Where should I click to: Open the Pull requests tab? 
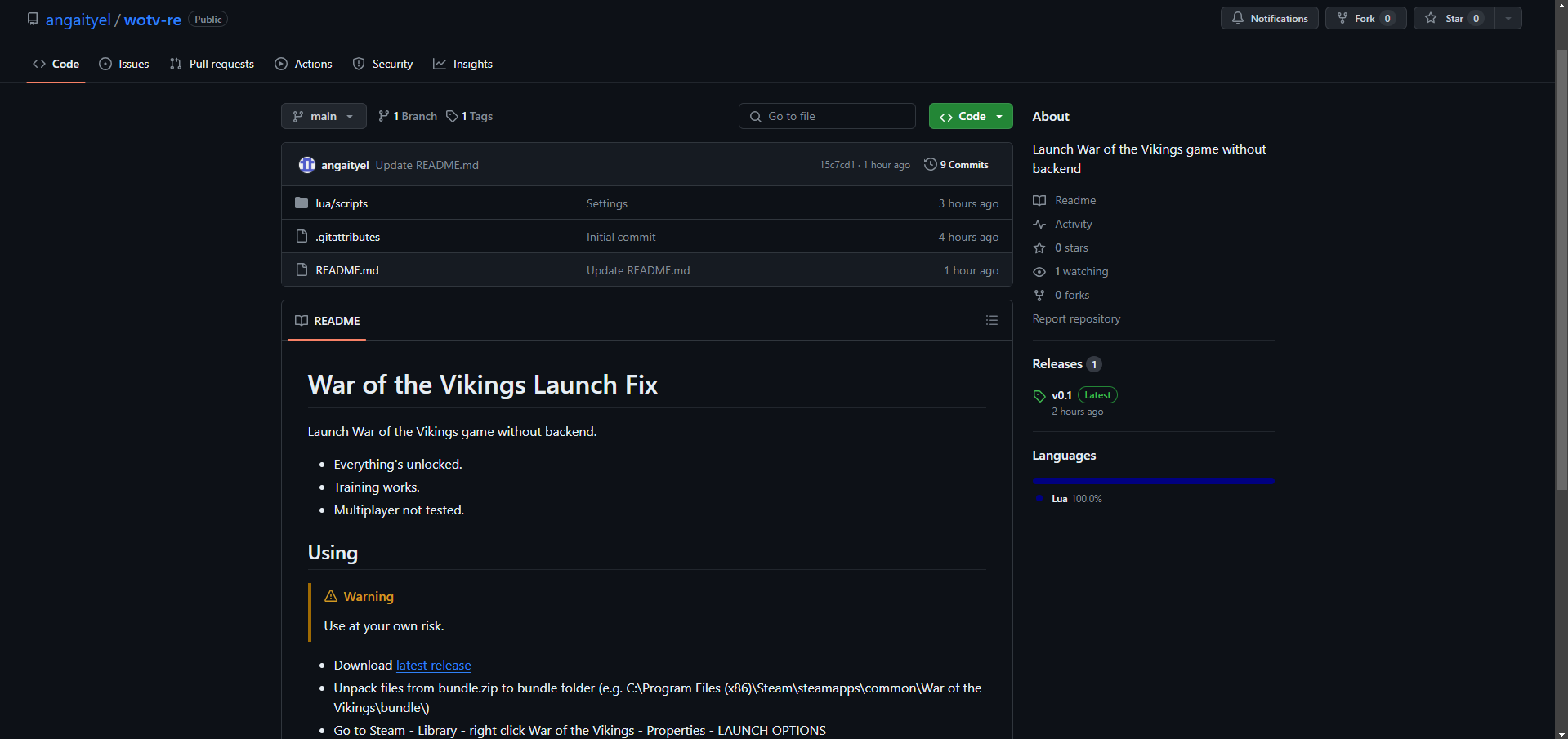pyautogui.click(x=212, y=64)
